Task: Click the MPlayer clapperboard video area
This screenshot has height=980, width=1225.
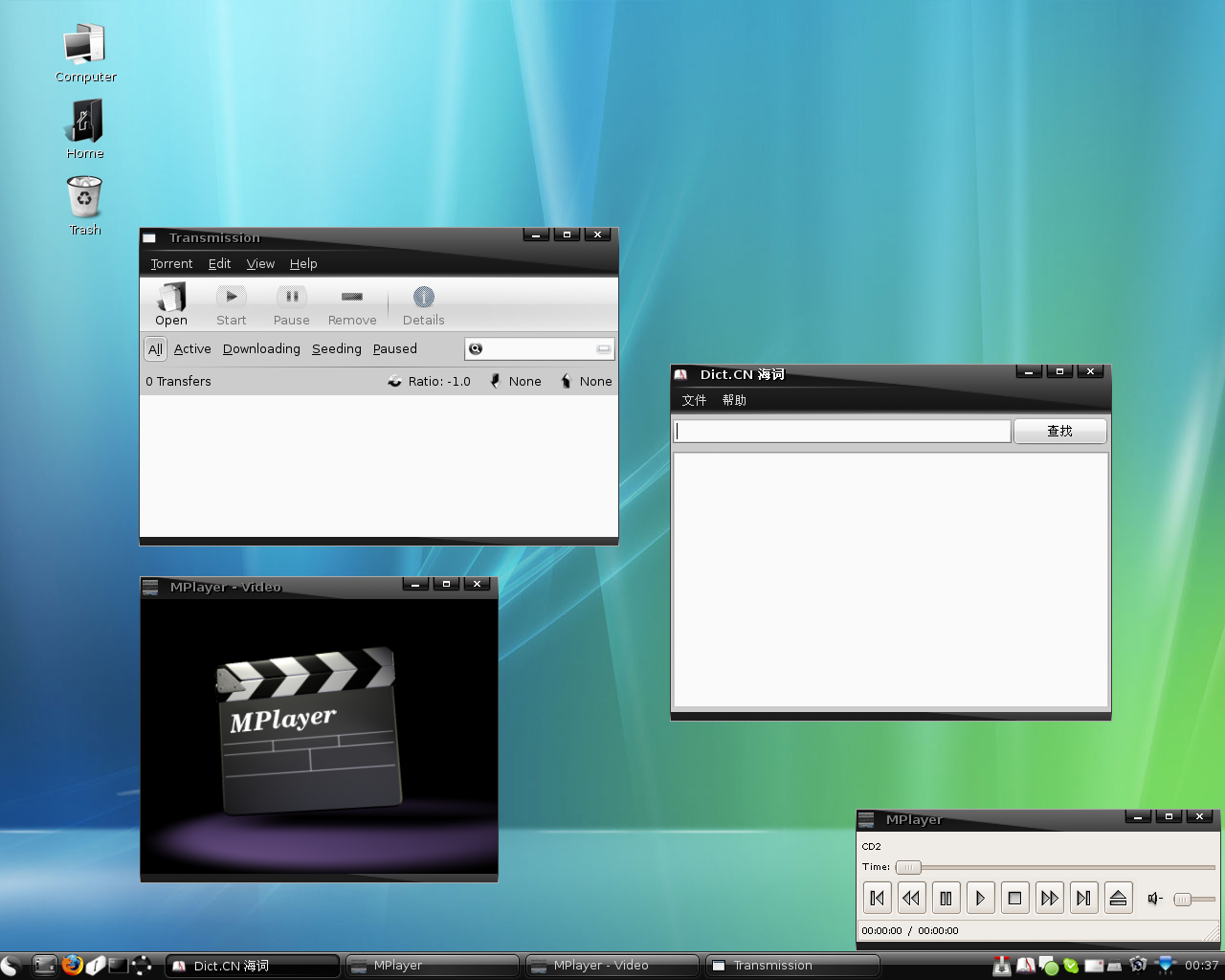Action: [x=319, y=735]
